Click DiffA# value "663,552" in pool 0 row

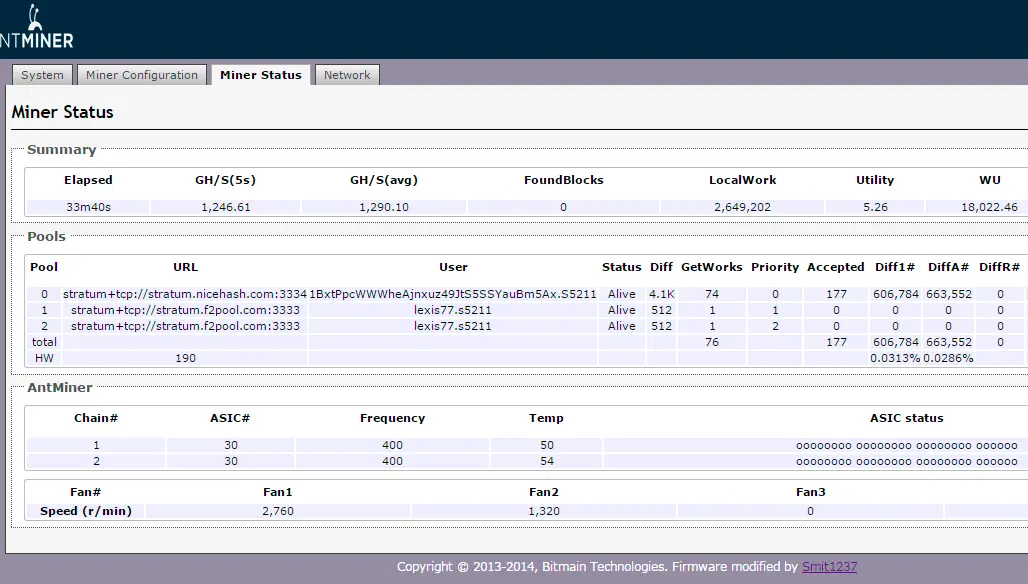(949, 294)
